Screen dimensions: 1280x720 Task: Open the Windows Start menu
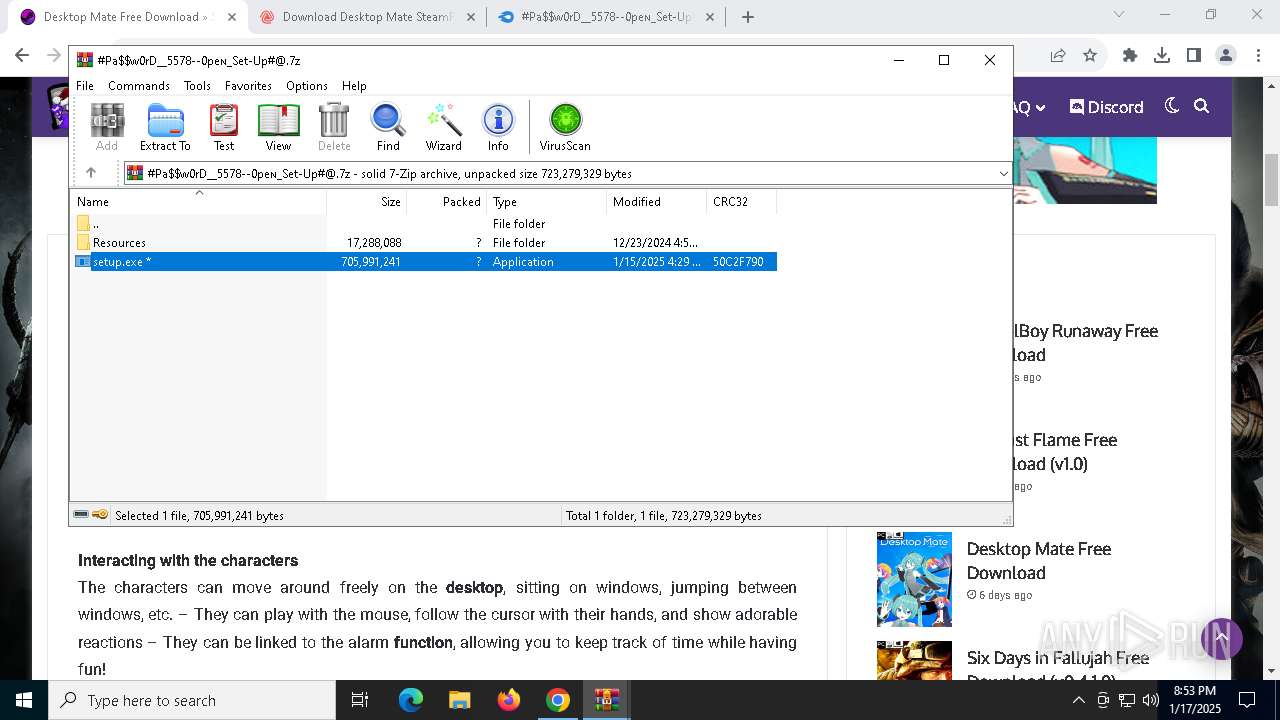(x=24, y=700)
